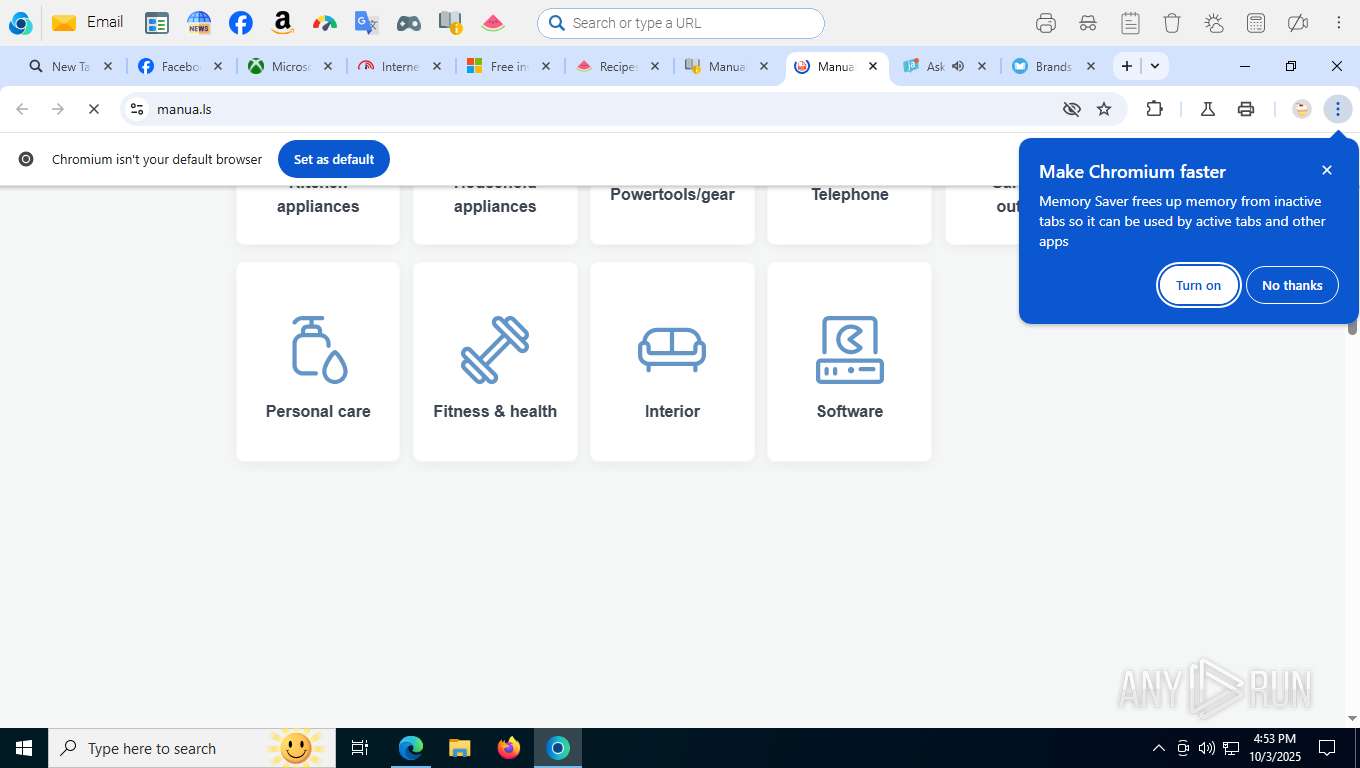Go forward to next page
1360x768 pixels.
tap(58, 109)
